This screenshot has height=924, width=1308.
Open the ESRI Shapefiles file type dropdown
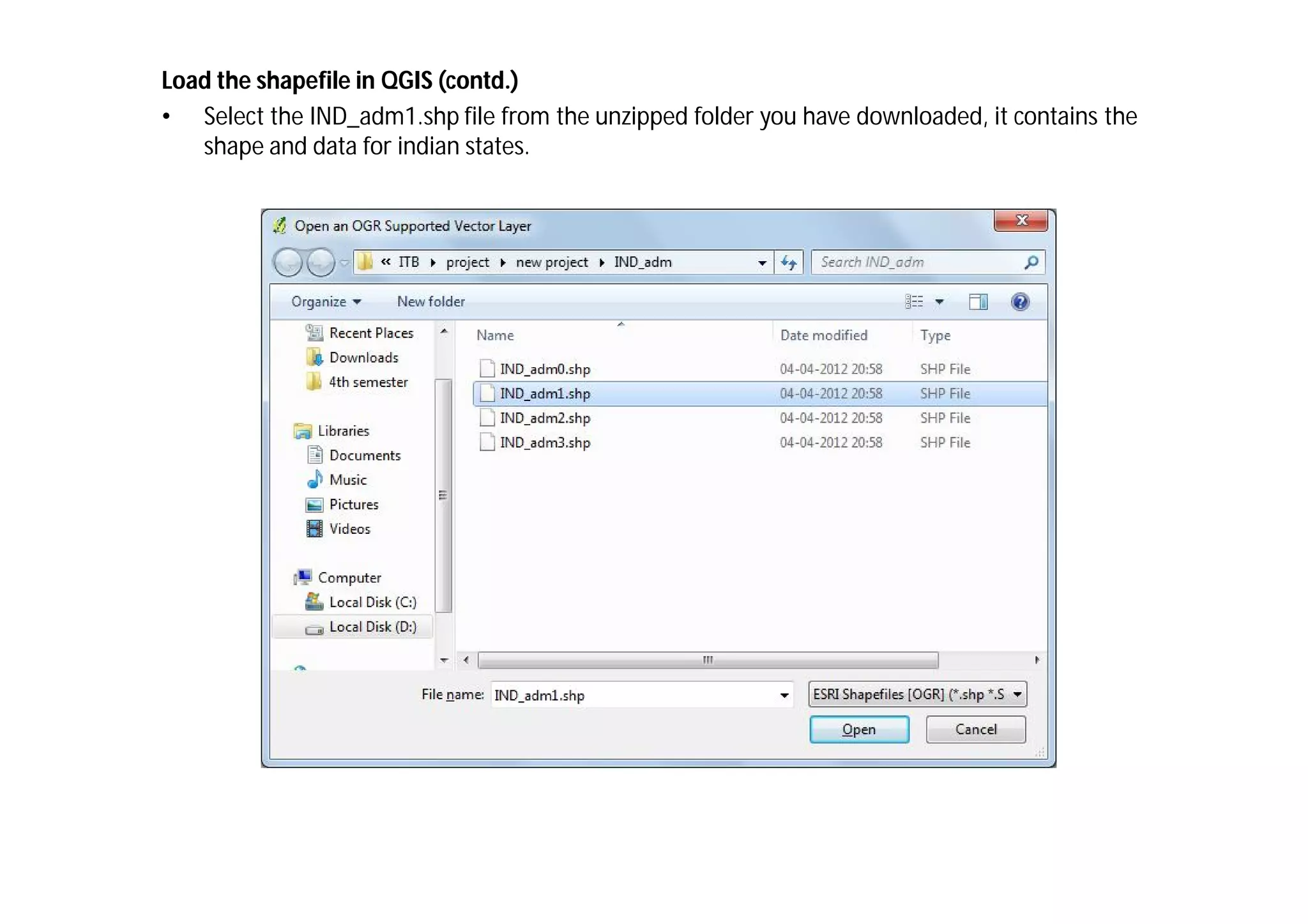click(x=917, y=694)
